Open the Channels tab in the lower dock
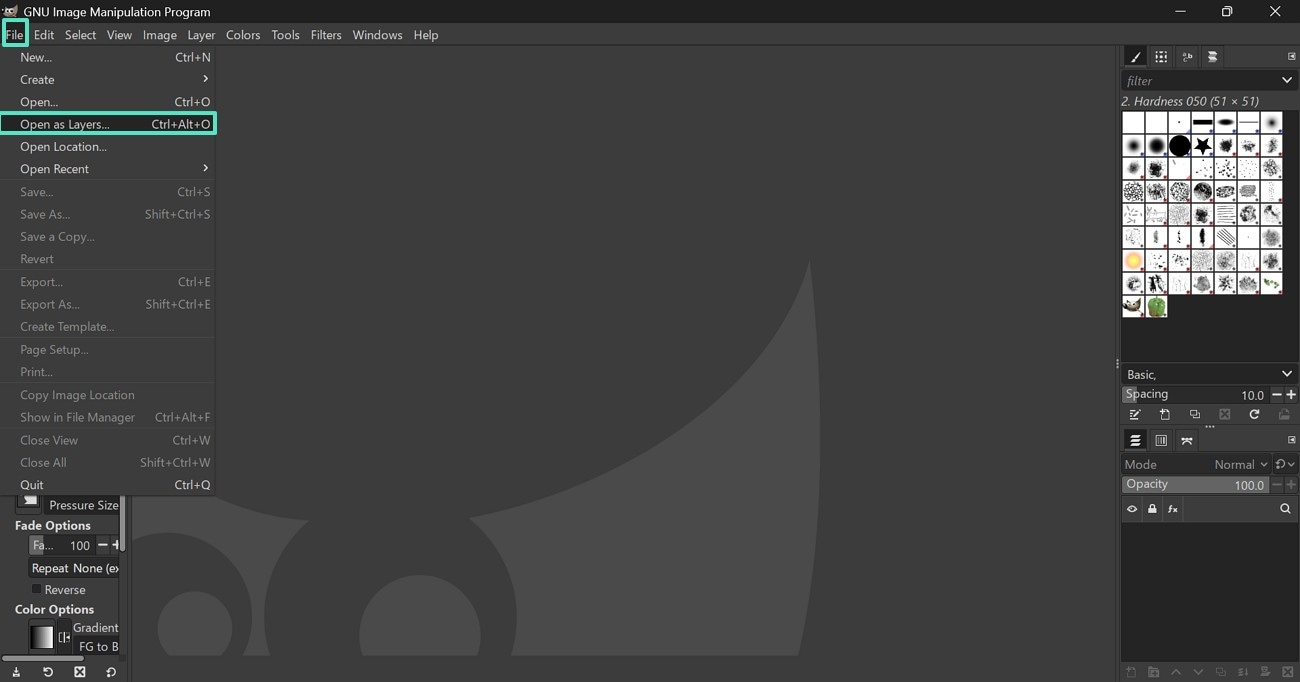The height and width of the screenshot is (682, 1300). 1161,440
